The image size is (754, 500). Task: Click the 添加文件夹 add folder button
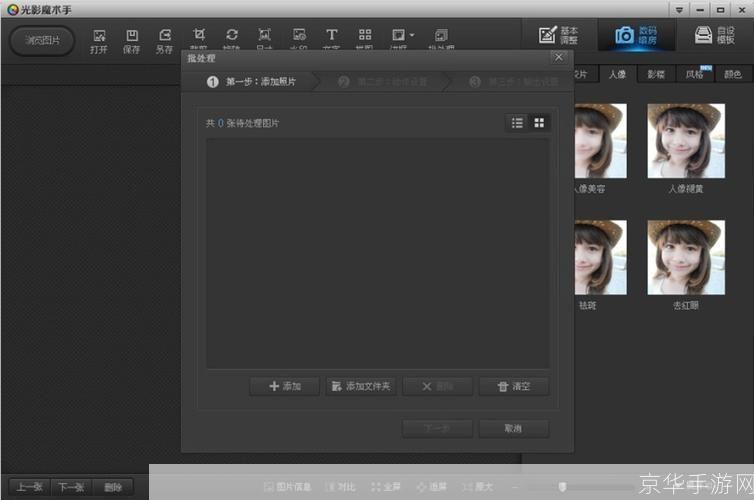[361, 386]
